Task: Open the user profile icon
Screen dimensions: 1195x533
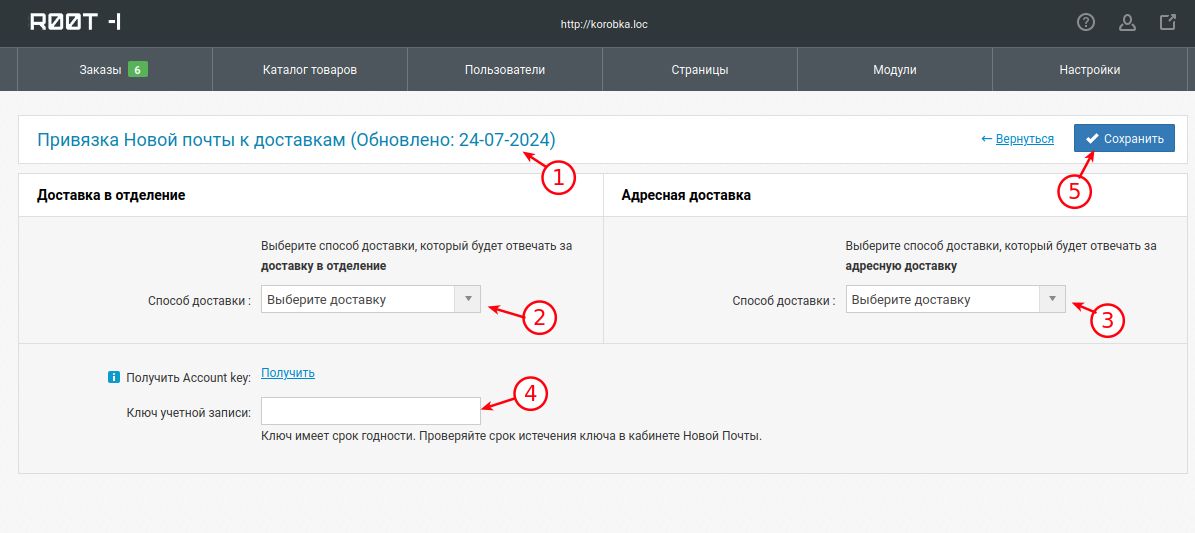Action: click(1127, 23)
